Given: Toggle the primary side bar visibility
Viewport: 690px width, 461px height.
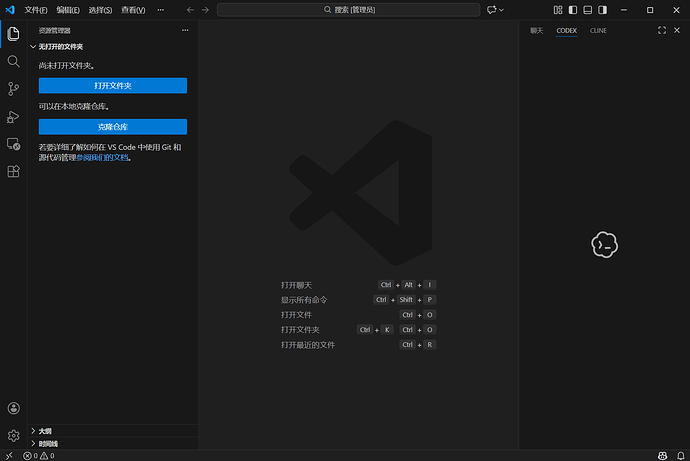Looking at the screenshot, I should [573, 10].
